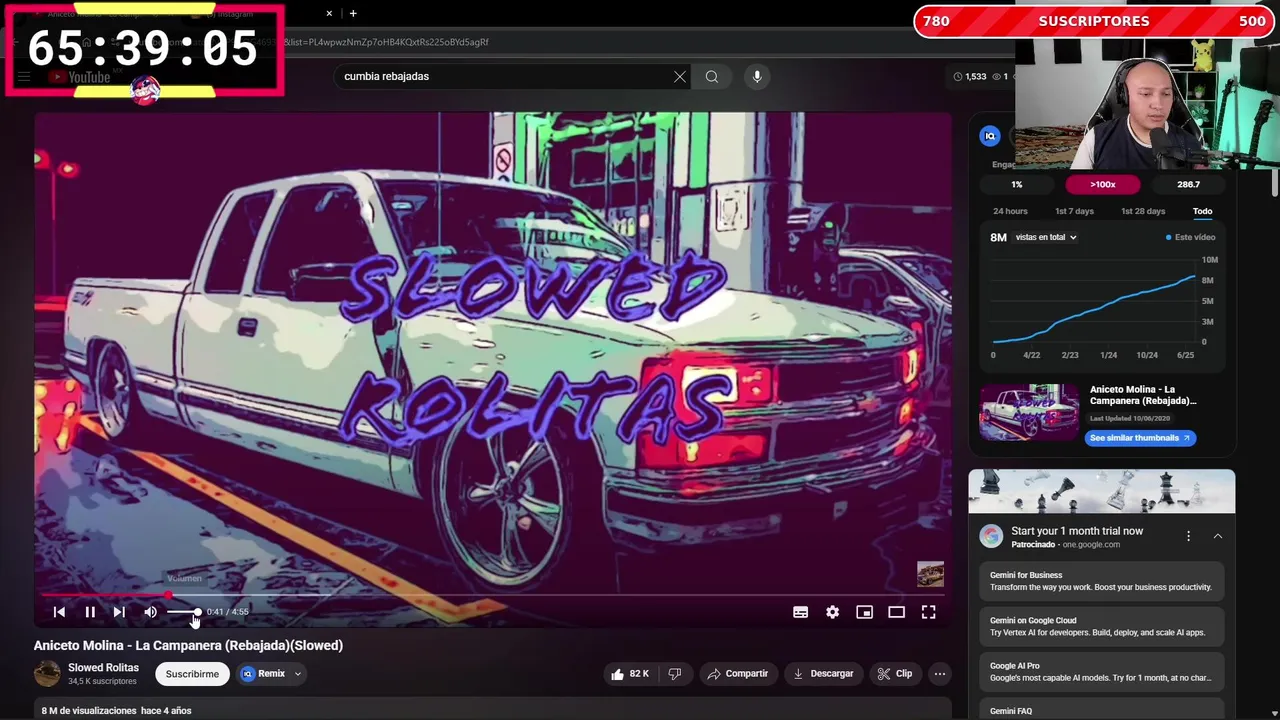Open the 'vistas en total' dropdown
This screenshot has height=720, width=1280.
click(1046, 237)
